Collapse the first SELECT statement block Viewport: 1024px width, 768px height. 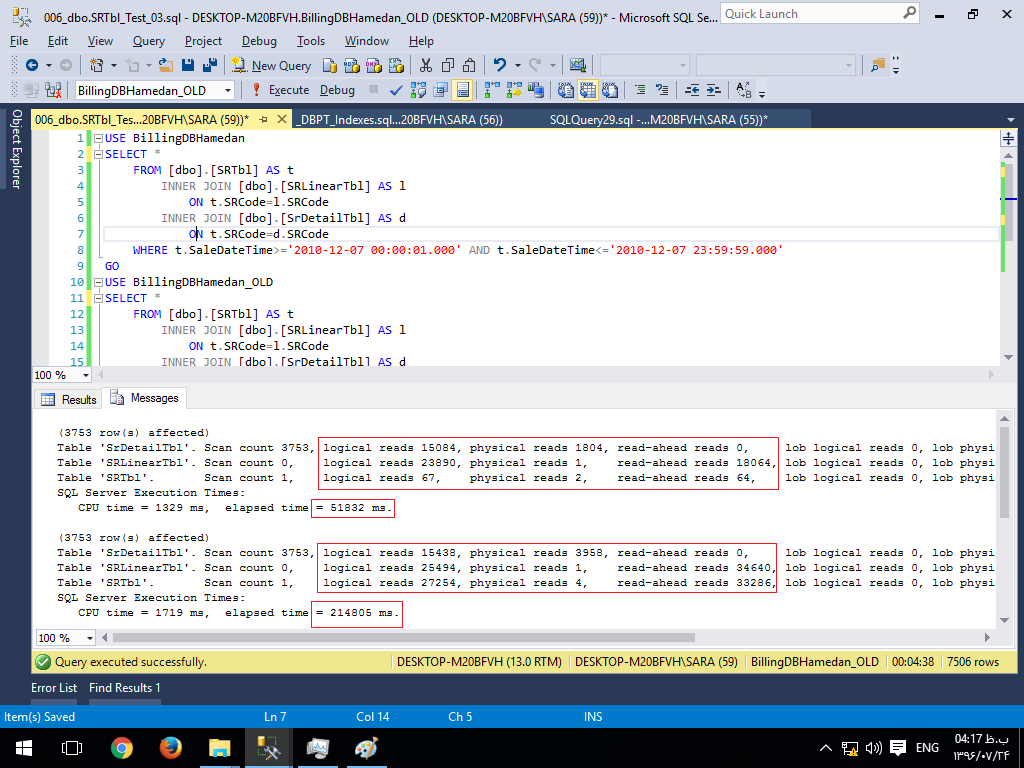coord(97,154)
